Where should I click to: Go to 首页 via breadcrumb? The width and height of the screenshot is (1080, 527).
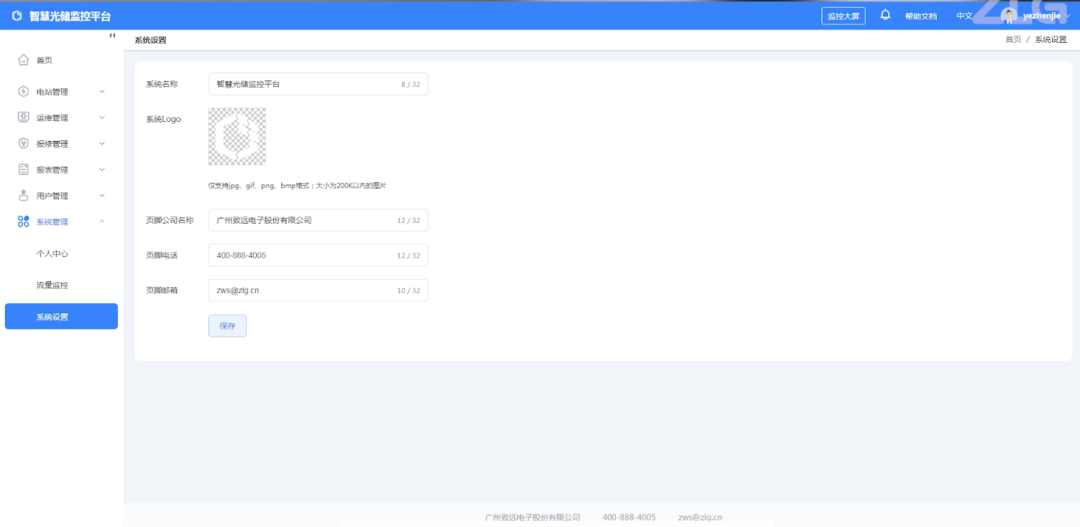(x=1012, y=40)
